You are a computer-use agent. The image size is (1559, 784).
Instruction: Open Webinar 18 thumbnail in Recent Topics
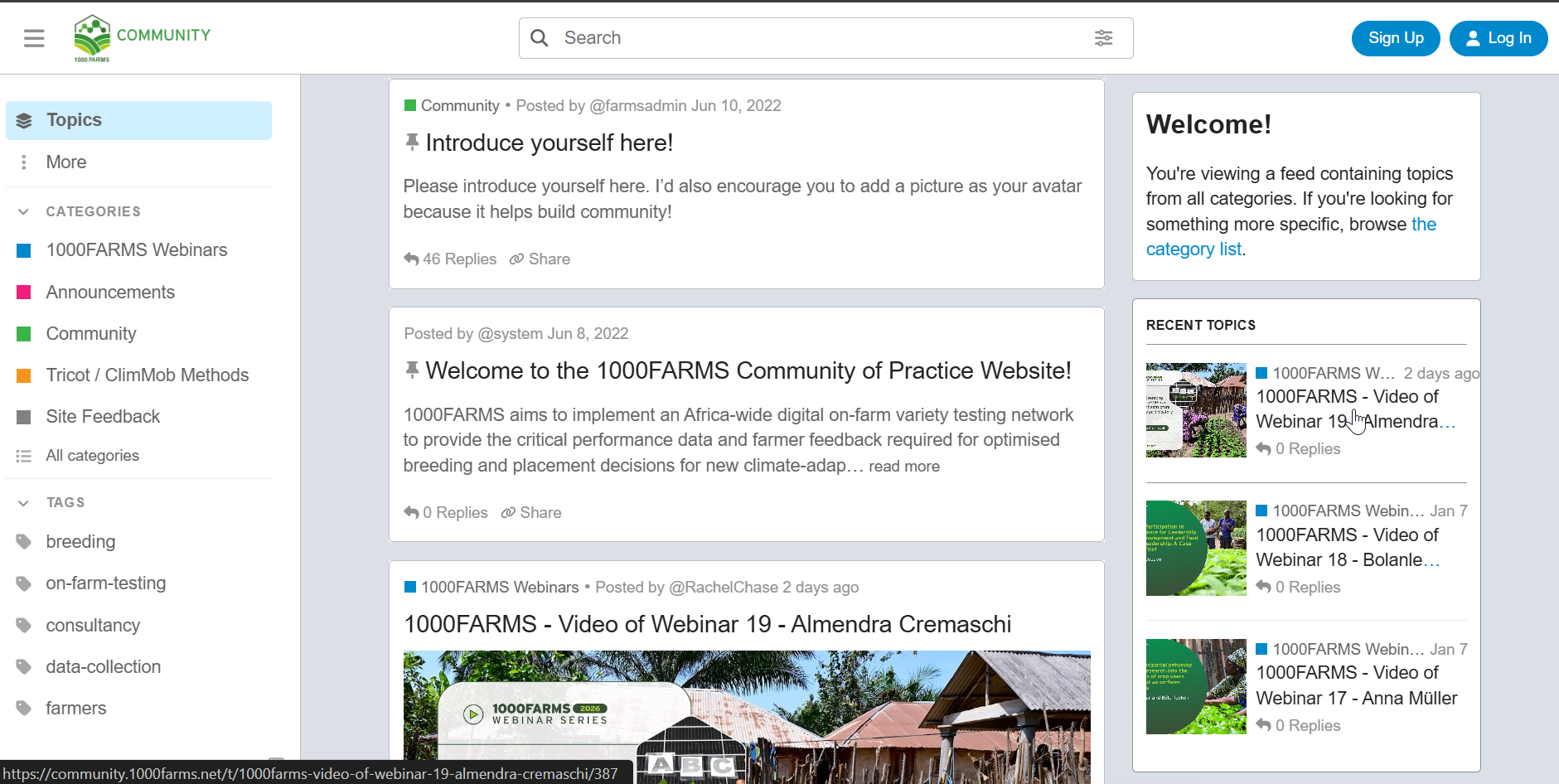point(1195,548)
